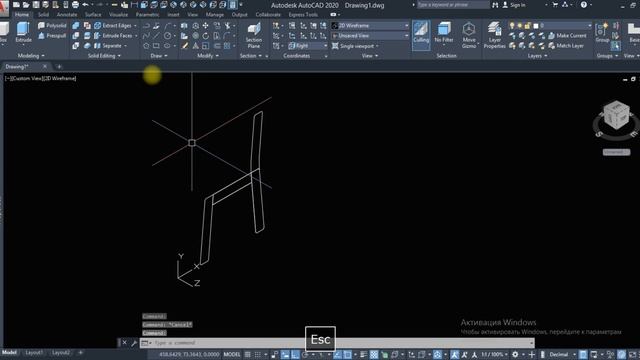Screen dimensions: 640x360
Task: Toggle MODEL space button in status bar
Action: click(232, 354)
